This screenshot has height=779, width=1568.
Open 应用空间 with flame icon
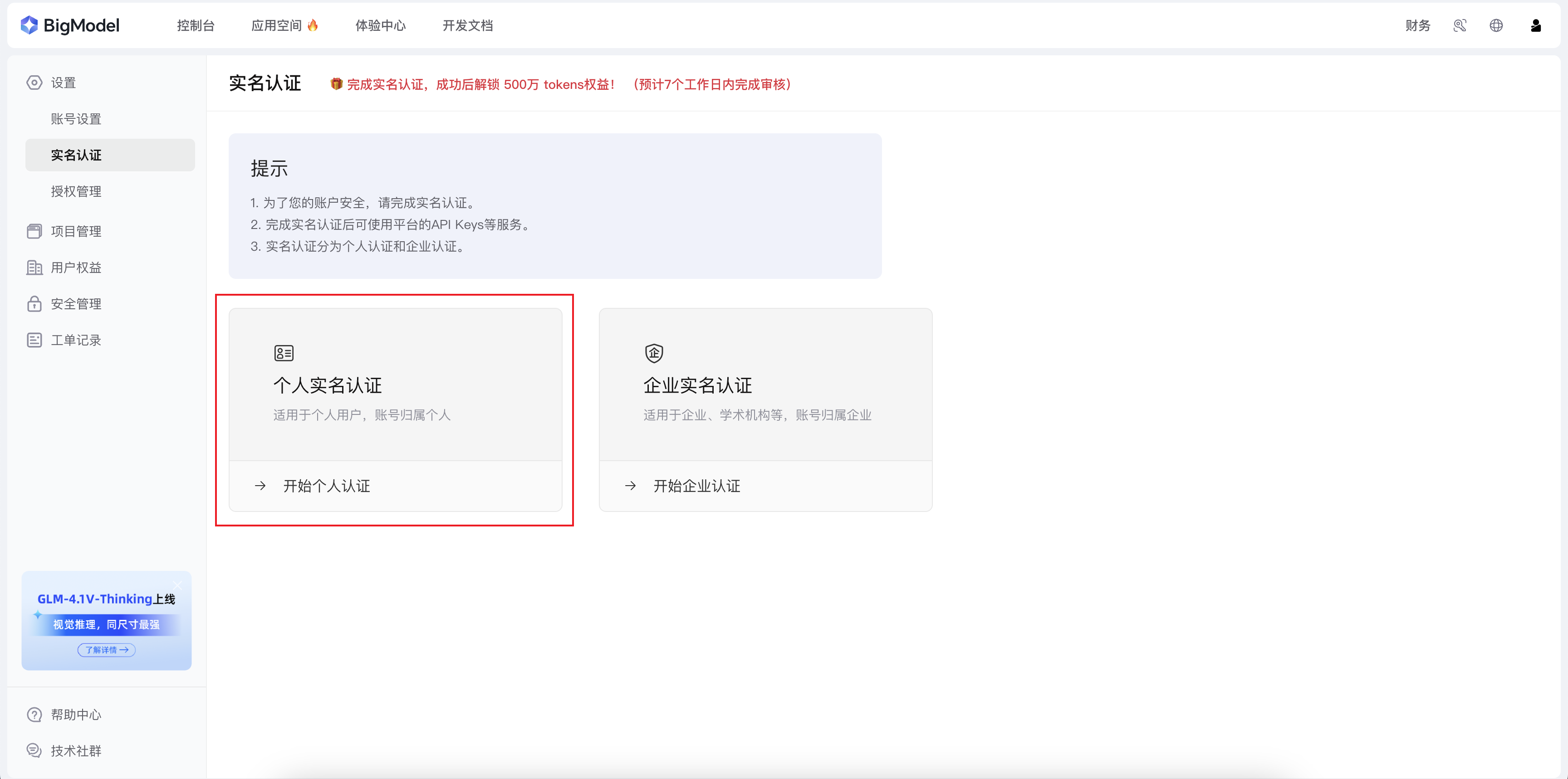pyautogui.click(x=284, y=25)
